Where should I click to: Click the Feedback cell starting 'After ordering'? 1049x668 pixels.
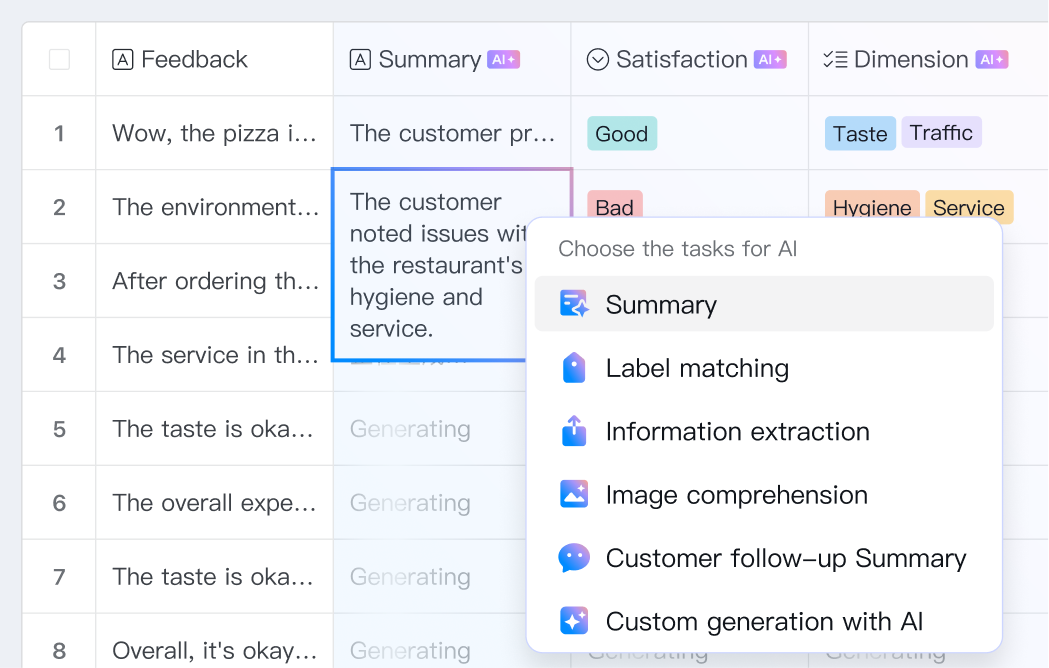215,281
